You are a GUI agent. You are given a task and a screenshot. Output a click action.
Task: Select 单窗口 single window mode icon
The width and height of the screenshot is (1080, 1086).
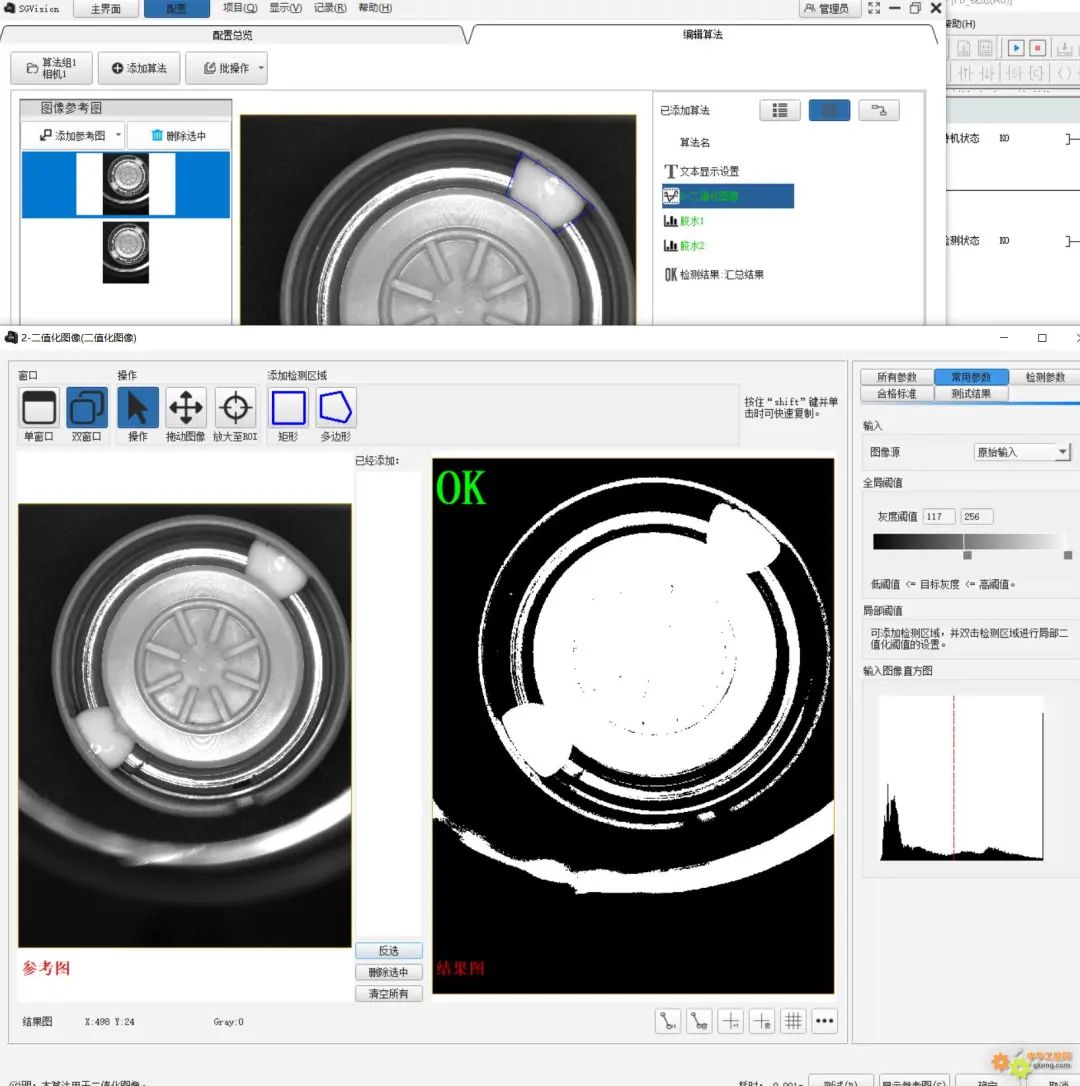click(39, 407)
